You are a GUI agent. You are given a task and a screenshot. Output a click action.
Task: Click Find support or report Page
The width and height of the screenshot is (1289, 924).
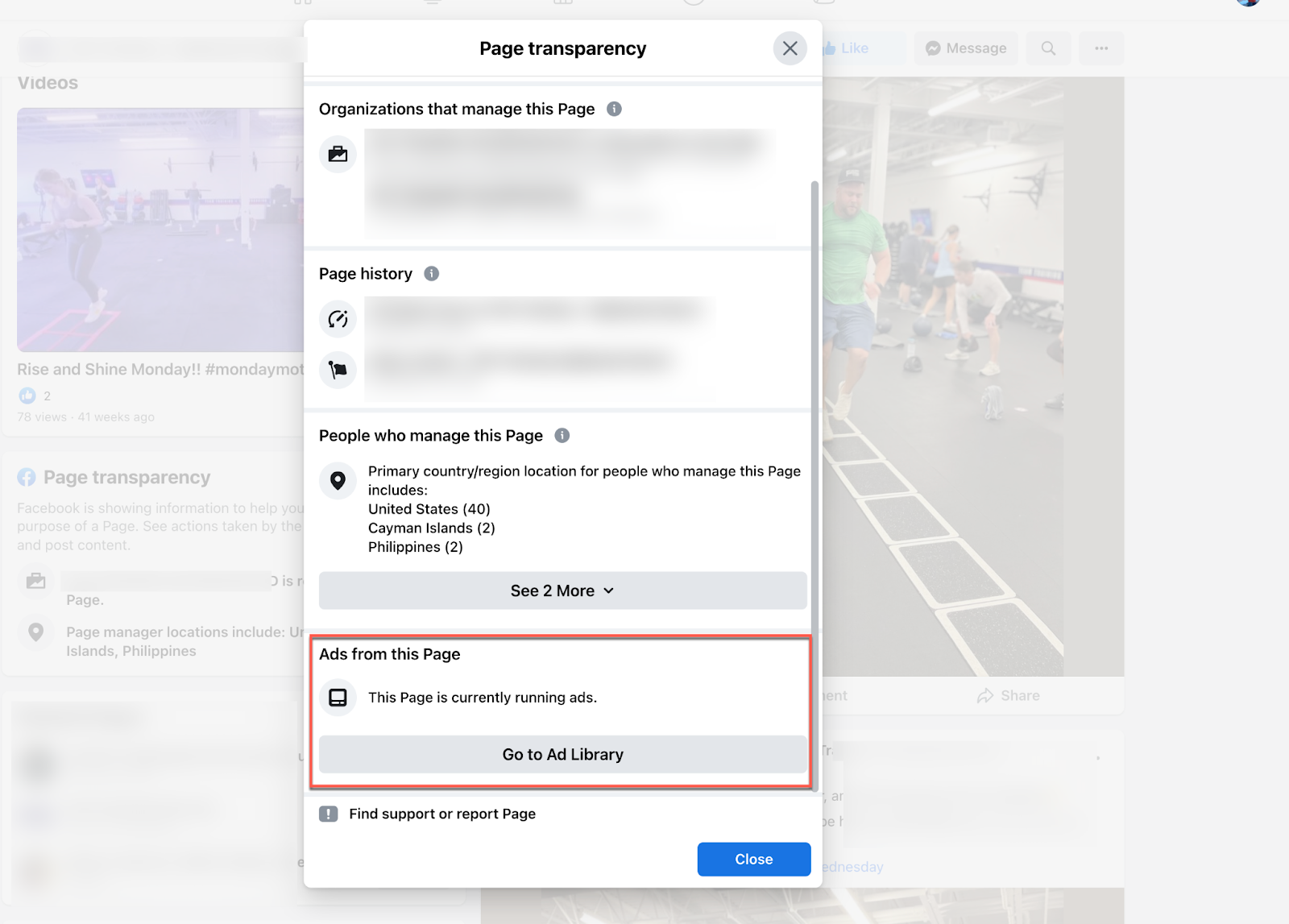click(x=442, y=814)
